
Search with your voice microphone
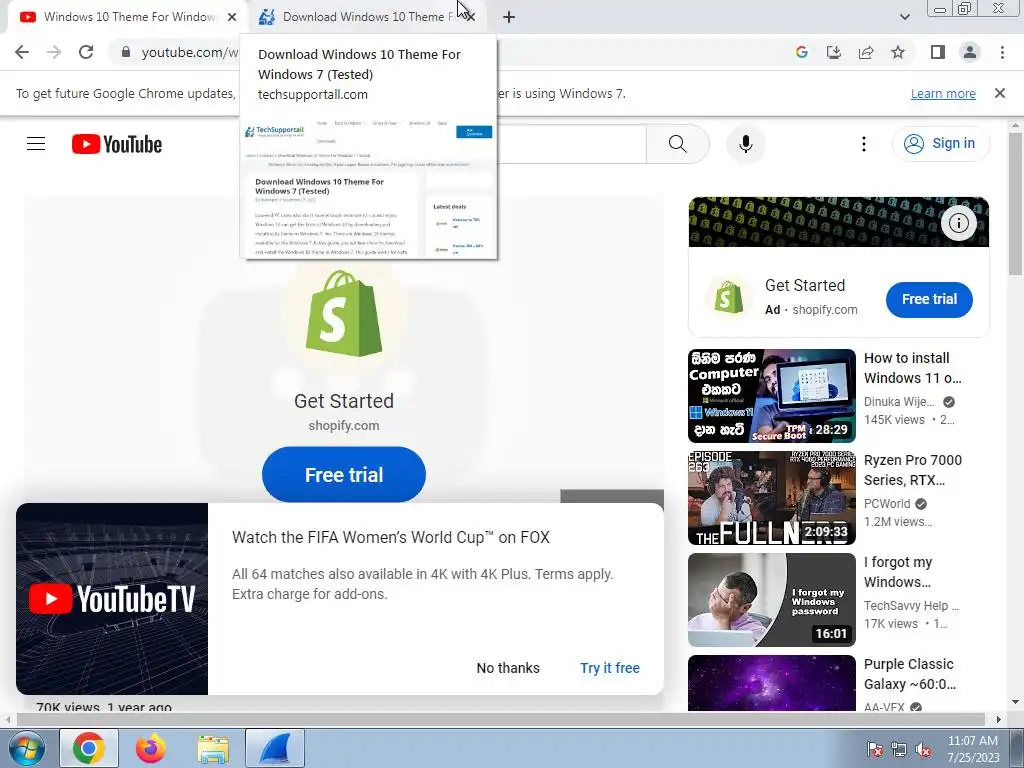coord(746,144)
